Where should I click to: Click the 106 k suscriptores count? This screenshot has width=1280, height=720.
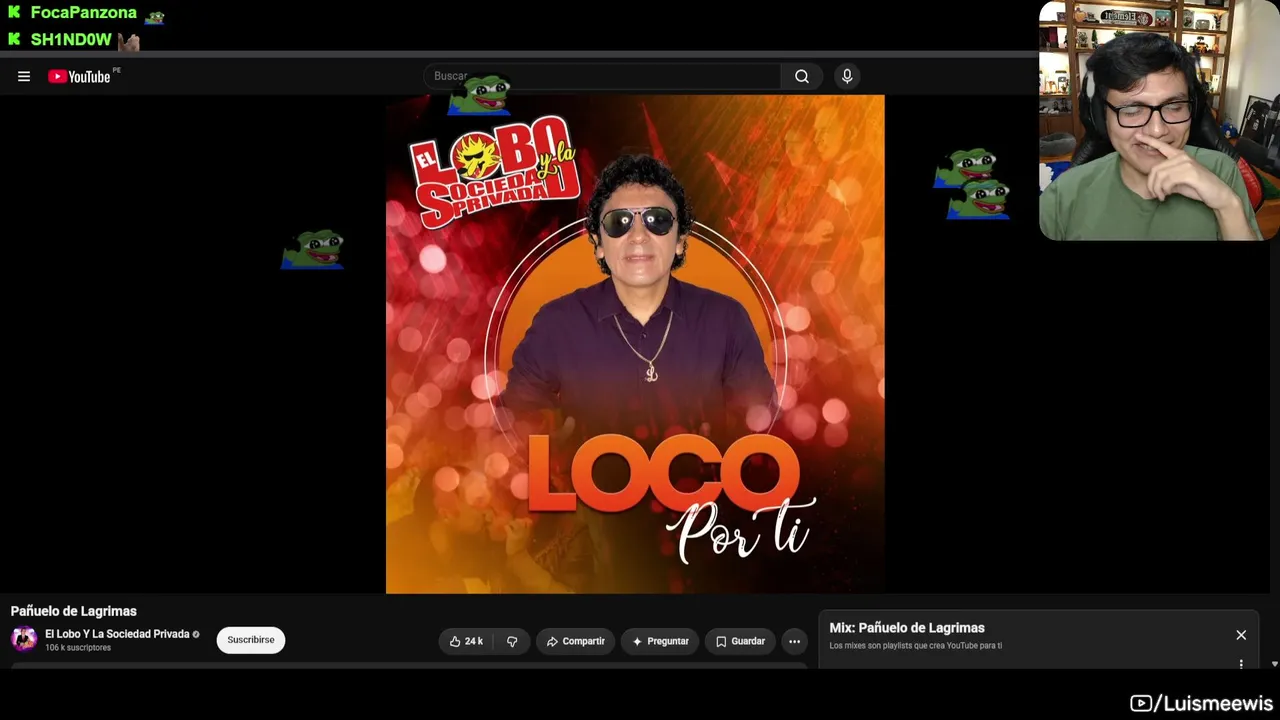[x=78, y=648]
